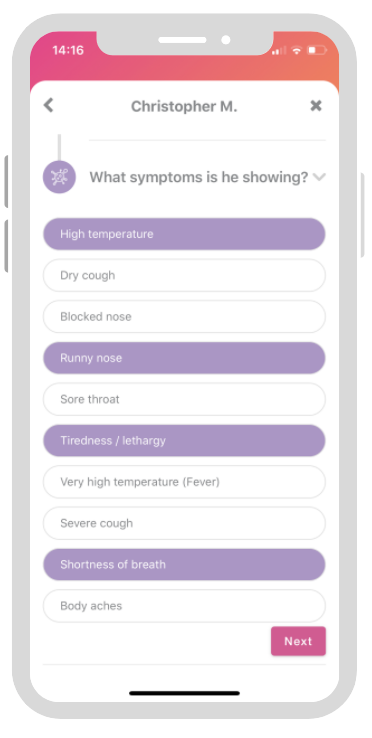Tap the back arrow icon

pos(49,105)
